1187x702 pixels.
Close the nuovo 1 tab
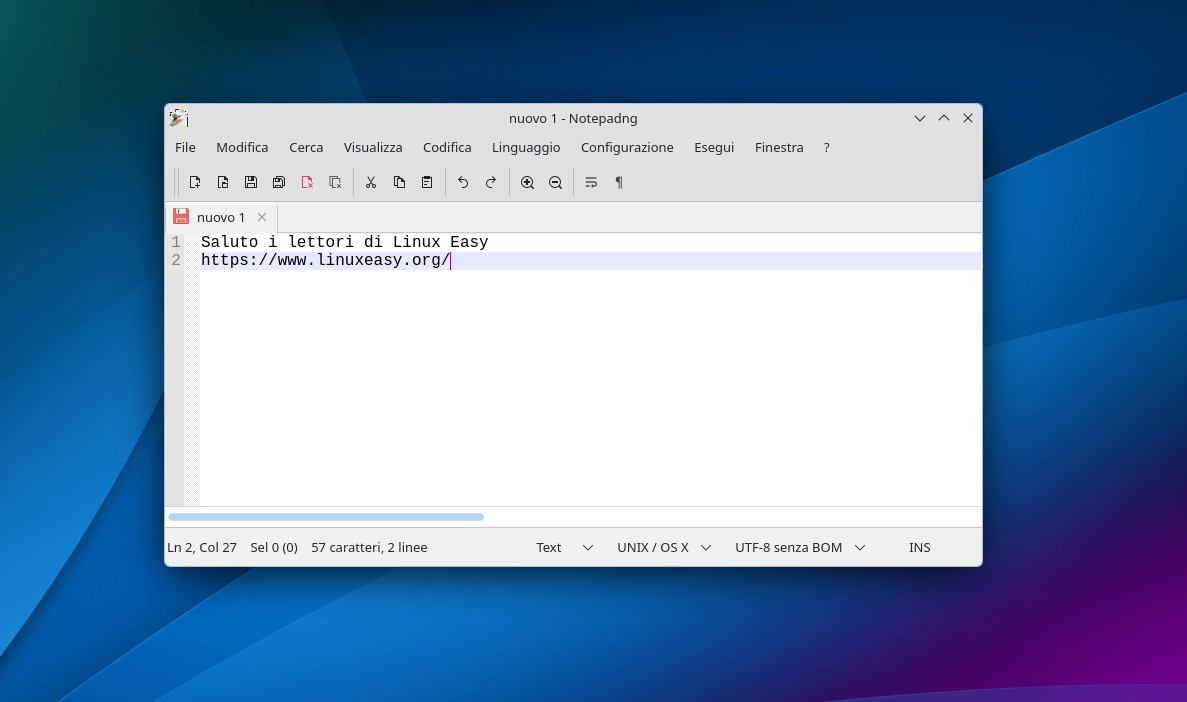262,217
